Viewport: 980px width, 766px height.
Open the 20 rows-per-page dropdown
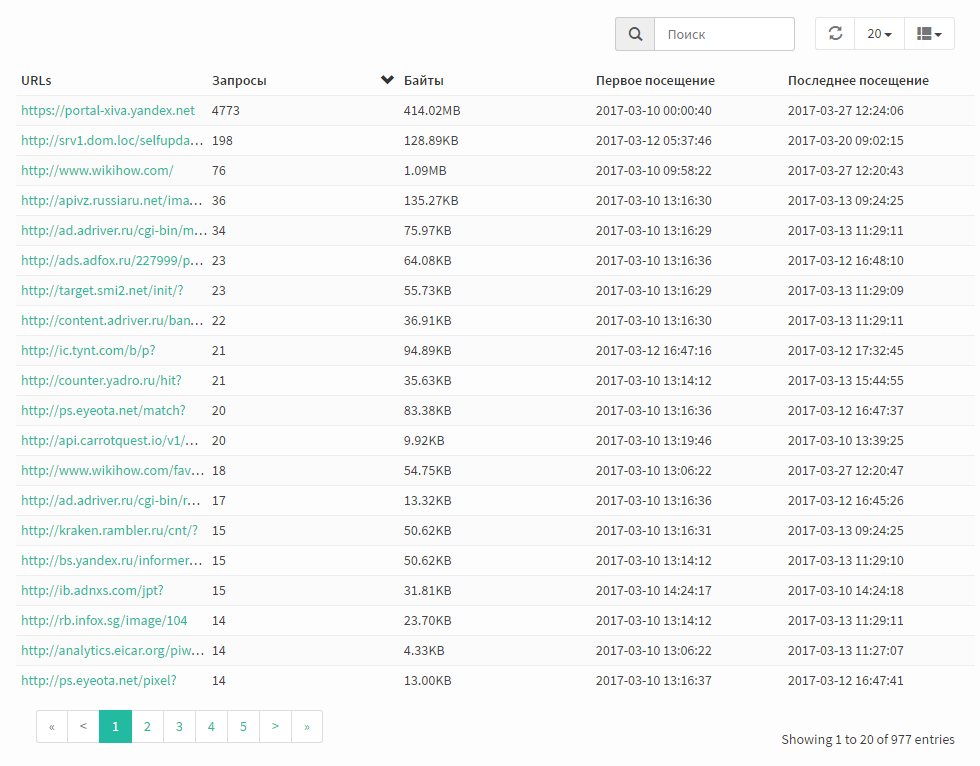point(879,34)
